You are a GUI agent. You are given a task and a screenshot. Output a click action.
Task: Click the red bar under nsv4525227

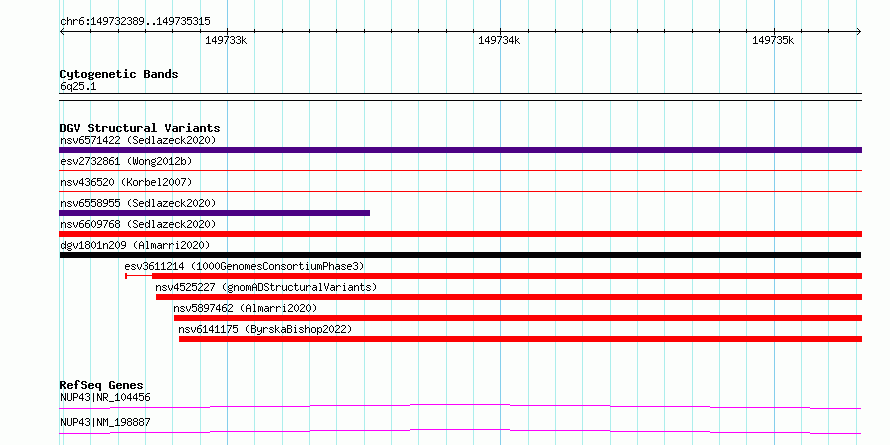509,297
